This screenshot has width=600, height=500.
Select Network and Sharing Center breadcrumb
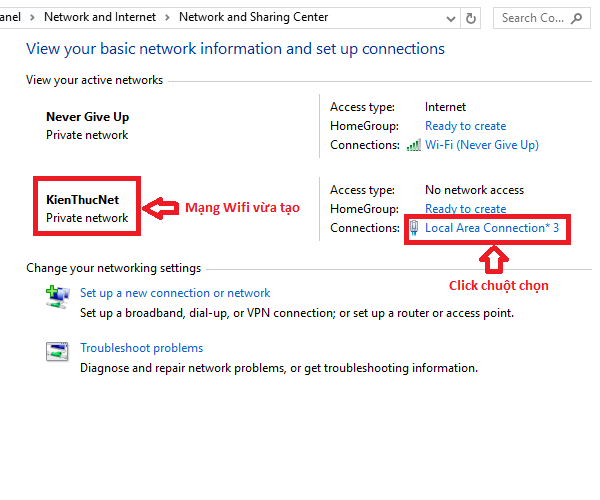[x=253, y=17]
